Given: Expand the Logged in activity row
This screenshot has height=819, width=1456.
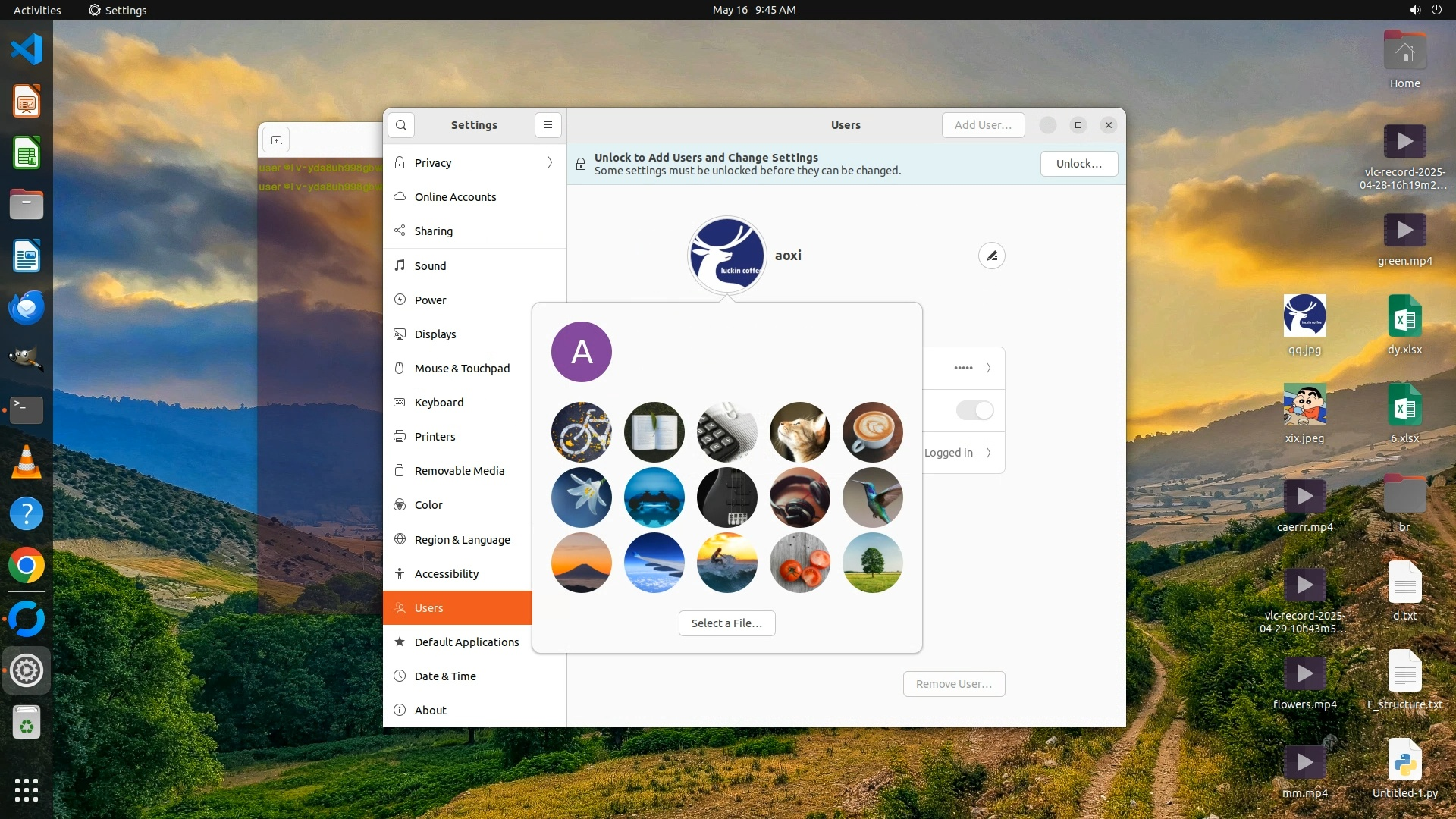Looking at the screenshot, I should coord(988,453).
